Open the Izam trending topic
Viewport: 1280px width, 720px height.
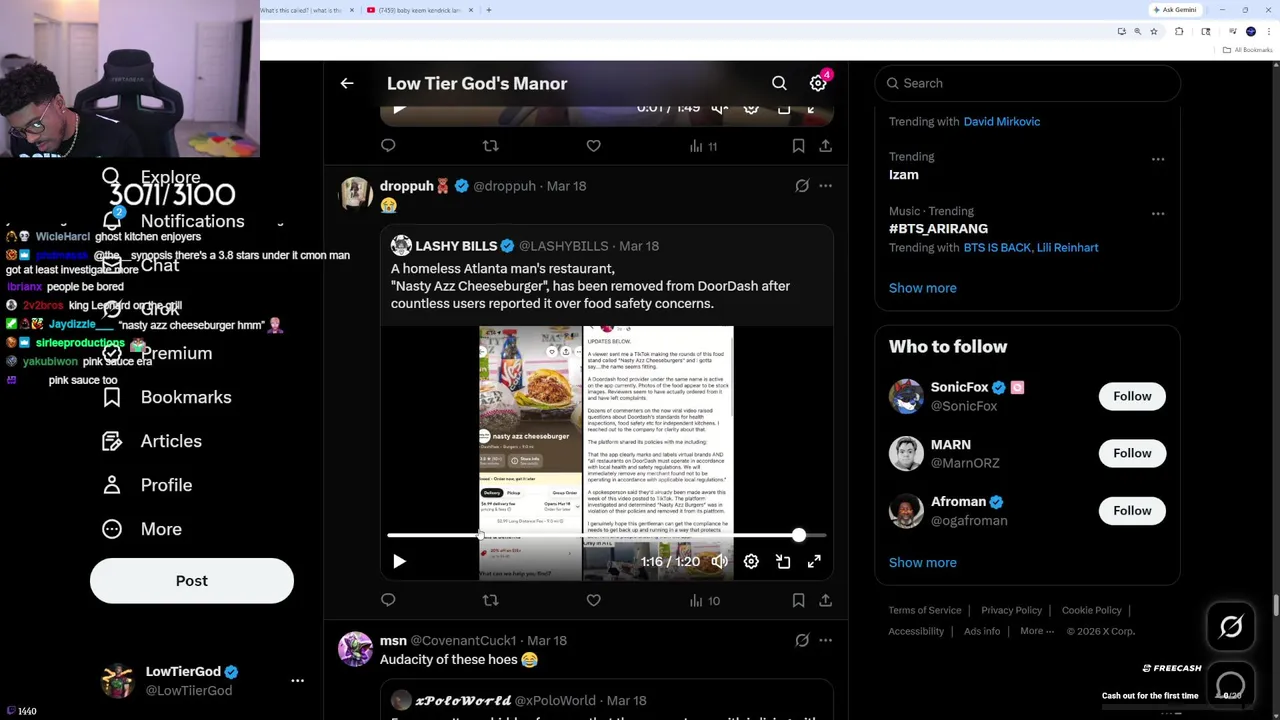[x=903, y=175]
